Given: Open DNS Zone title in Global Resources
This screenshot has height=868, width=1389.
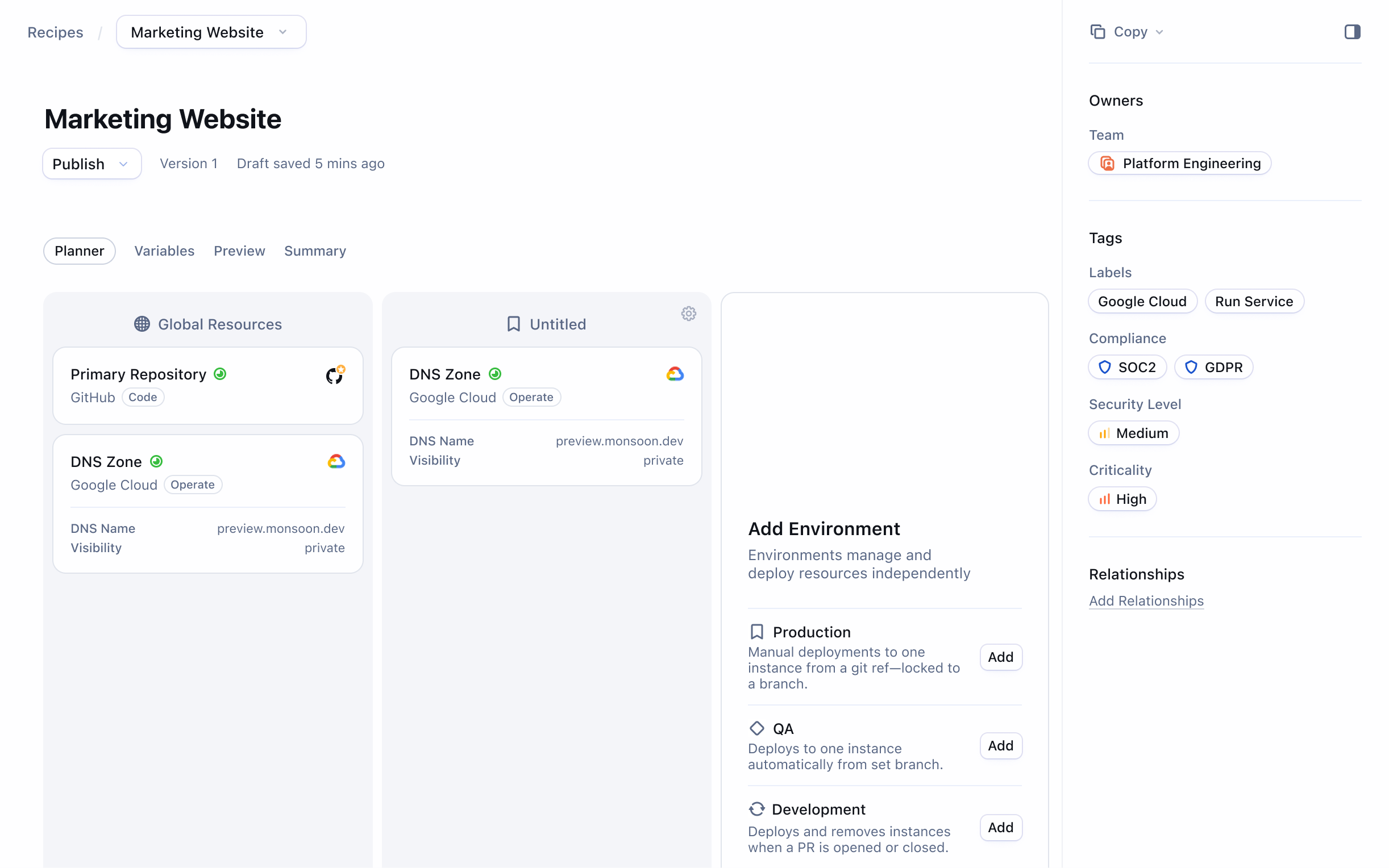Looking at the screenshot, I should click(x=106, y=462).
